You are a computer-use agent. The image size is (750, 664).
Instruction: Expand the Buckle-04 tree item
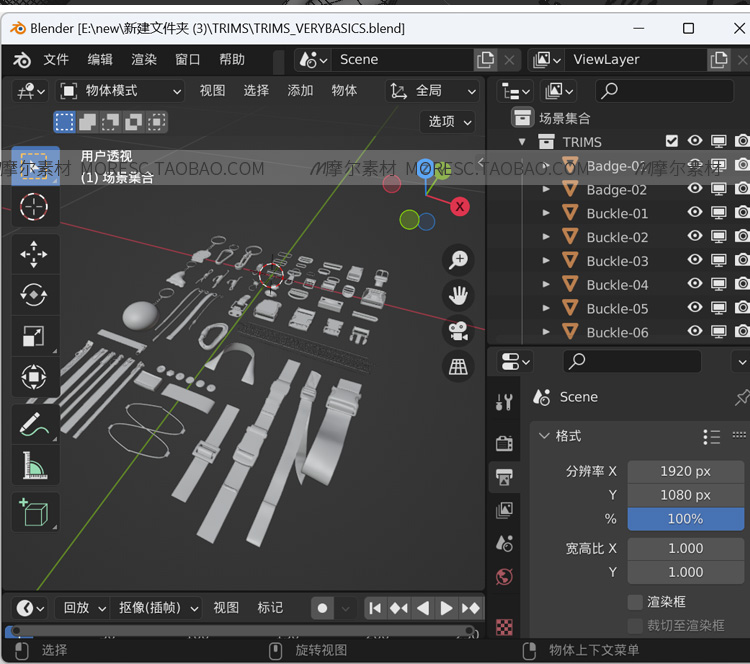click(x=546, y=284)
